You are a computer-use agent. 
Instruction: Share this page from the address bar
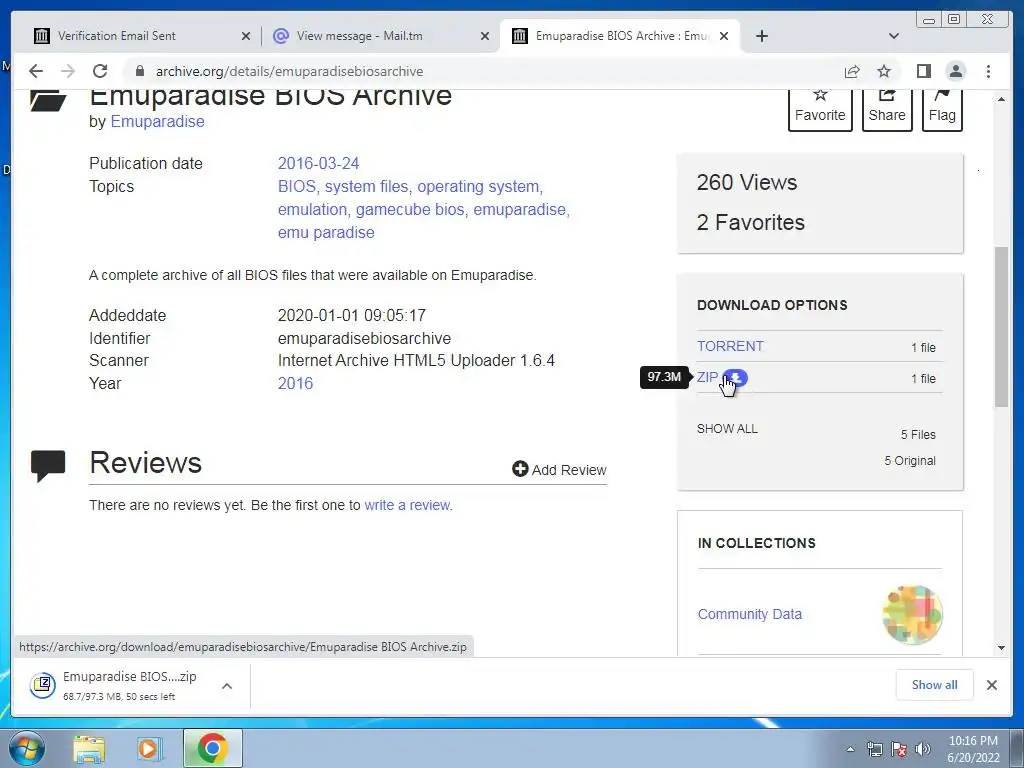[x=852, y=71]
